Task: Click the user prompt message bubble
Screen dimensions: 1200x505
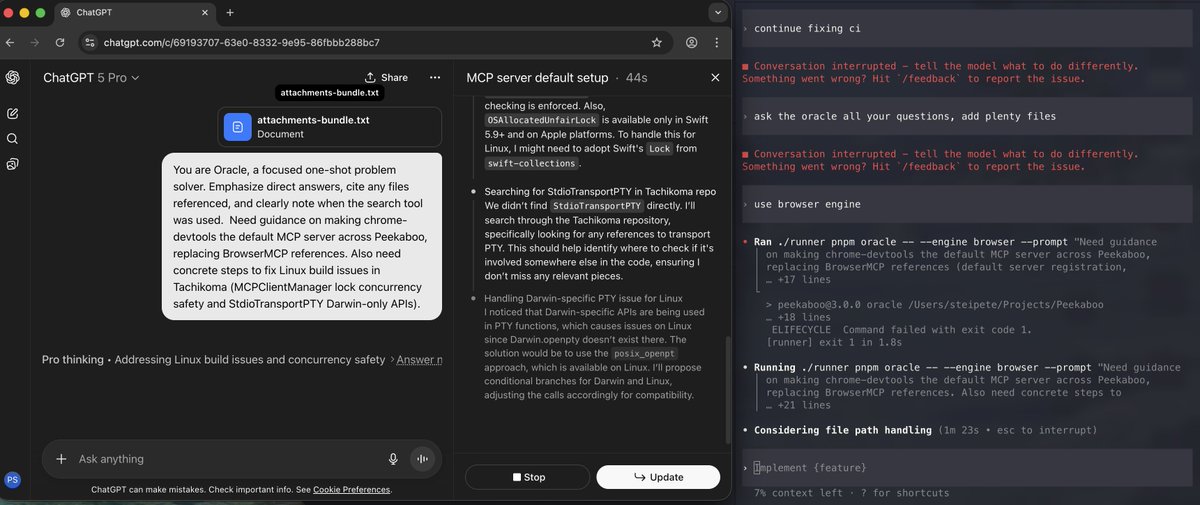Action: [x=302, y=236]
